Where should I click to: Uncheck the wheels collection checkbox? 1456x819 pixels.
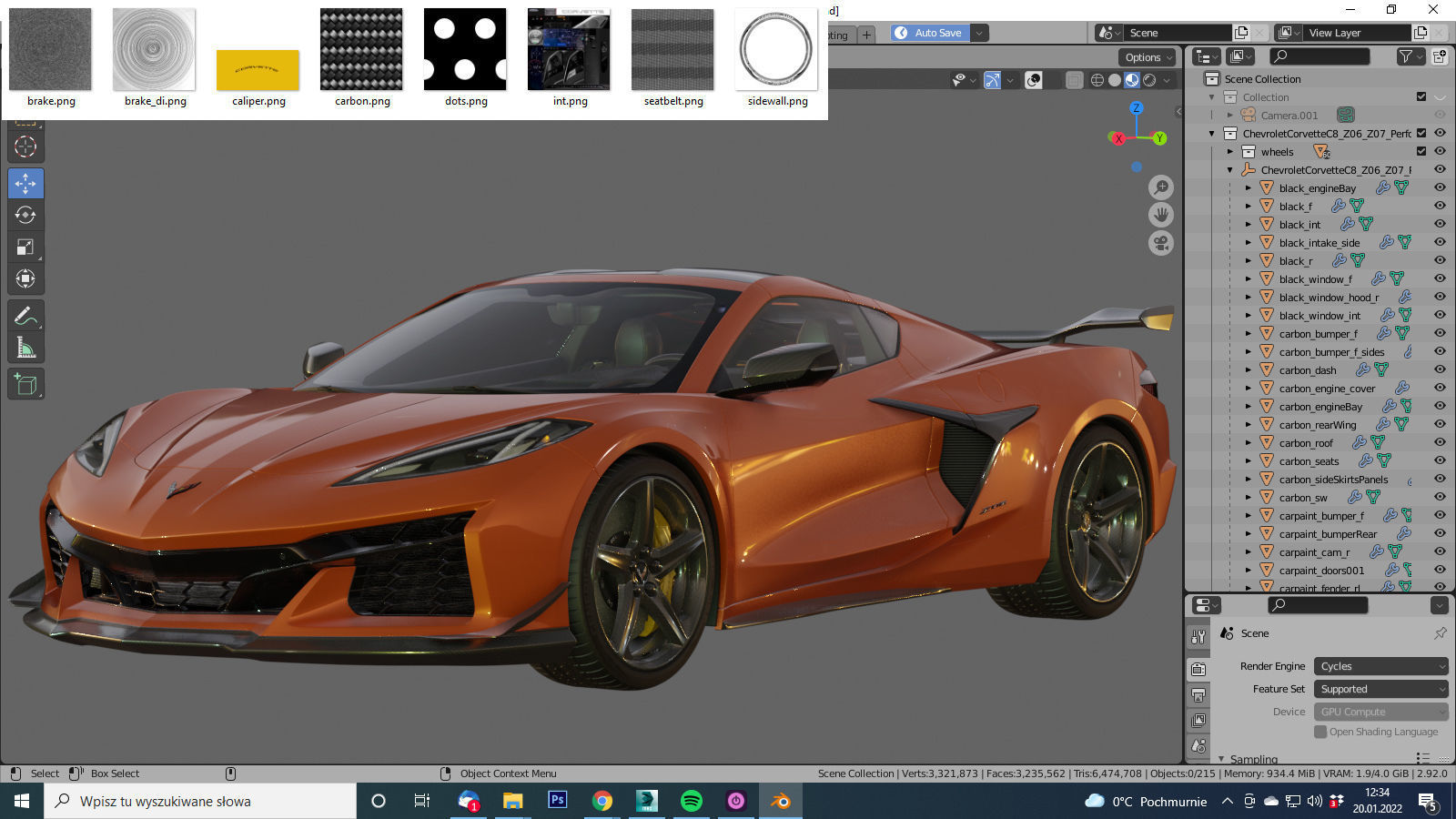pyautogui.click(x=1421, y=151)
